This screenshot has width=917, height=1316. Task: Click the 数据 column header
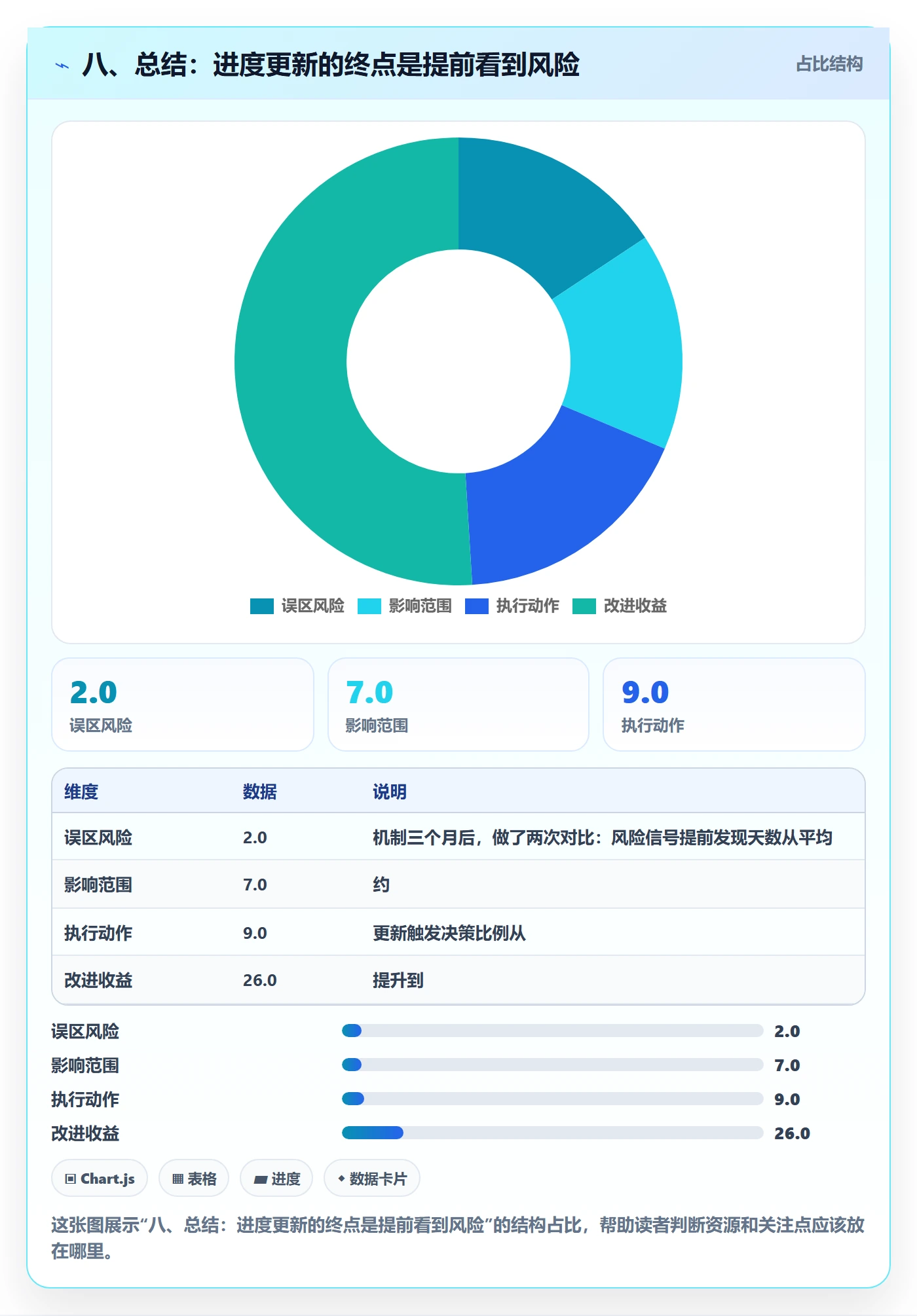coord(260,792)
